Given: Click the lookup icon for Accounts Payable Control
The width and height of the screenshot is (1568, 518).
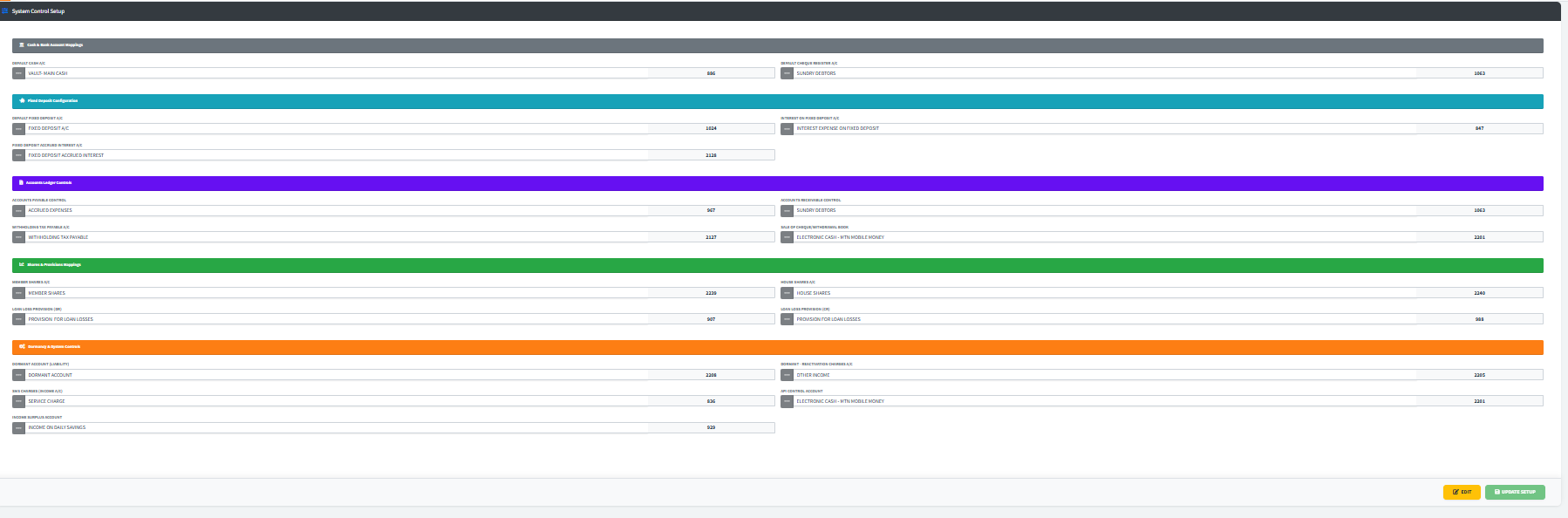Looking at the screenshot, I should pyautogui.click(x=18, y=210).
